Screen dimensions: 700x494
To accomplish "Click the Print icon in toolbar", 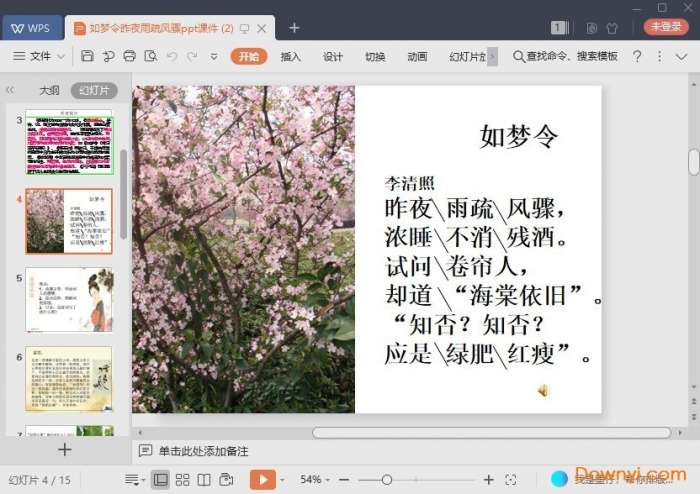I will 129,57.
